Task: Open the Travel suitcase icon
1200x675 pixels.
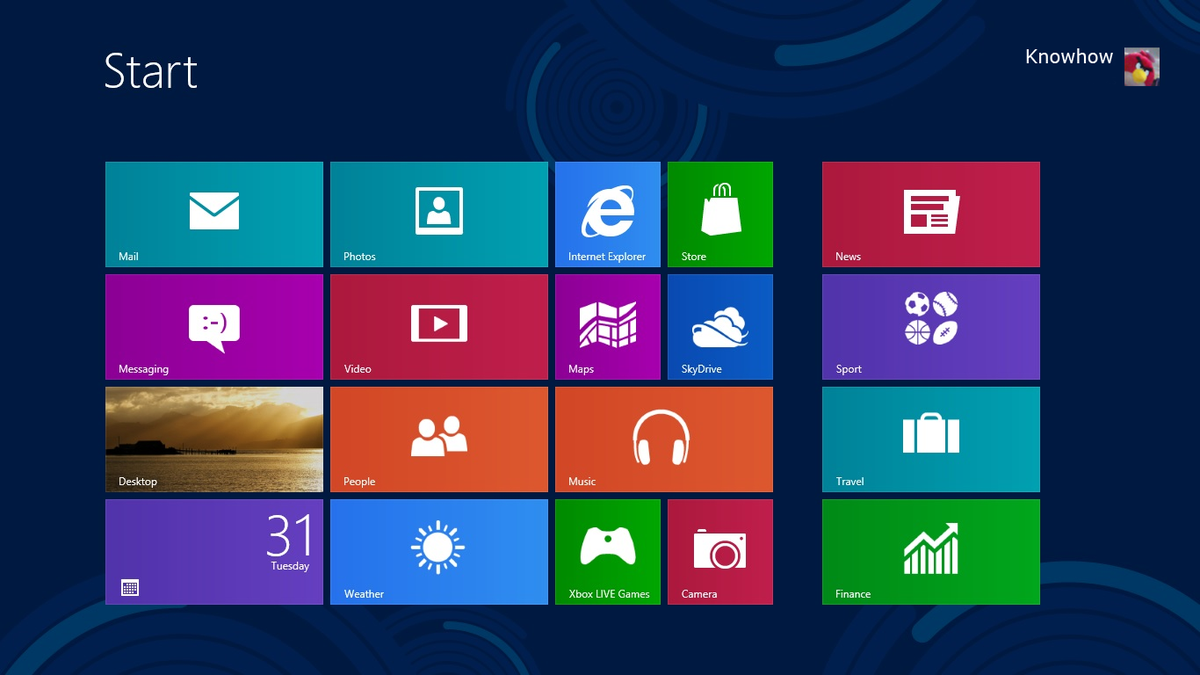Action: coord(931,433)
